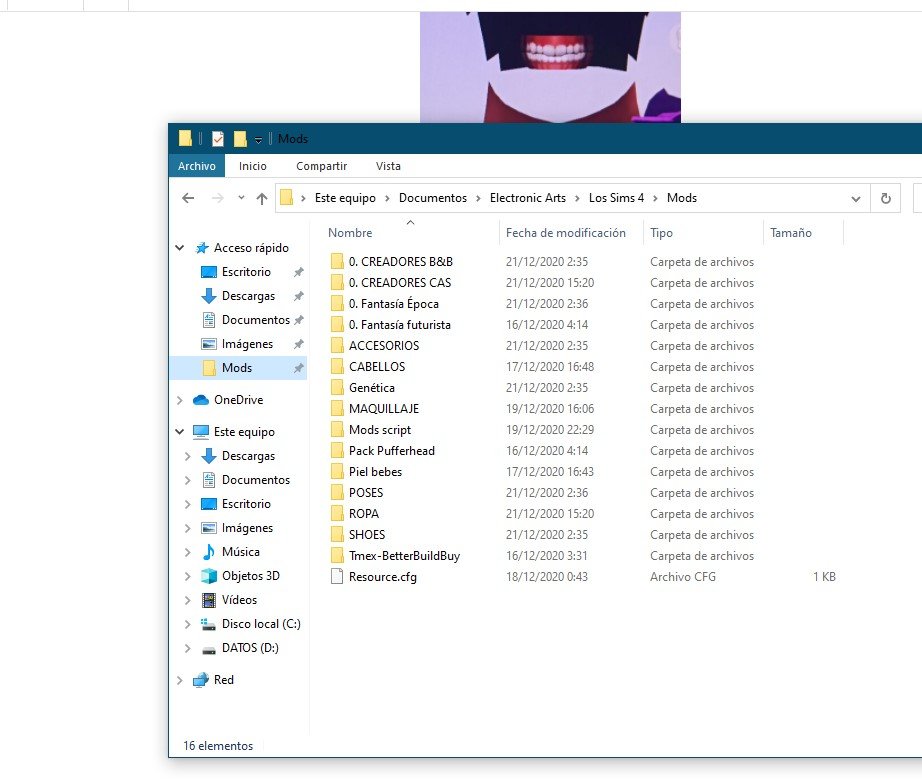The height and width of the screenshot is (782, 922).
Task: Open the recent locations dropdown arrow
Action: coord(241,198)
